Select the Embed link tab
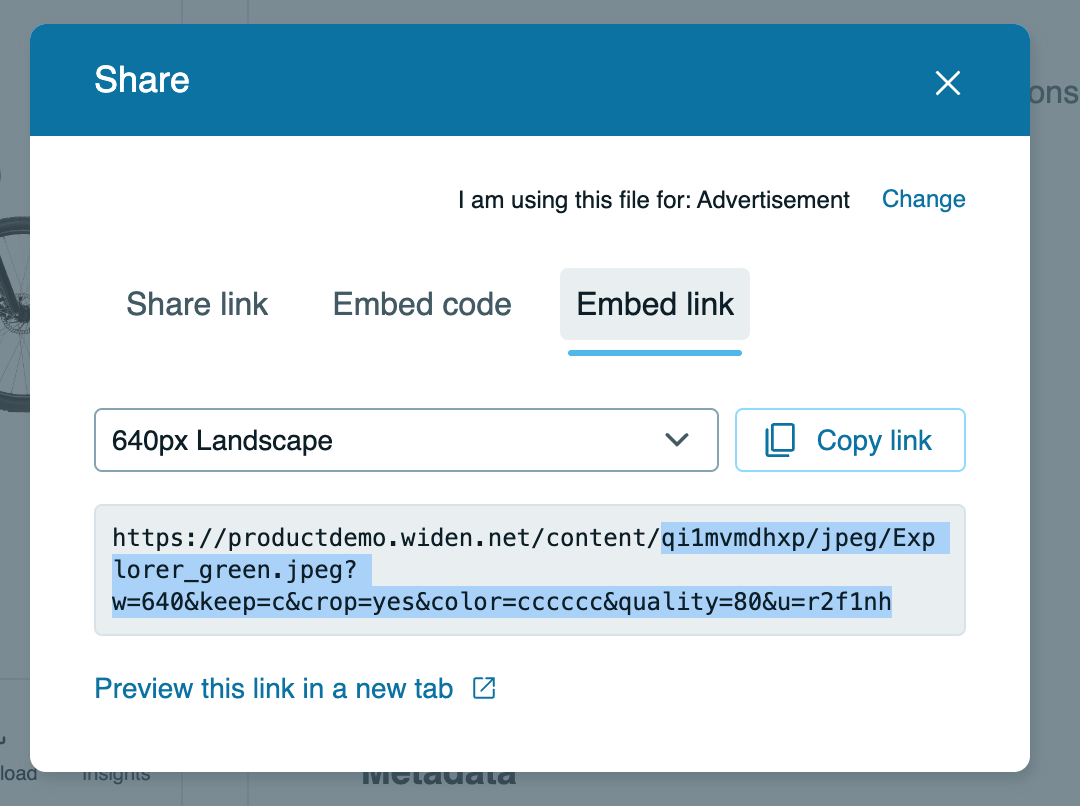The height and width of the screenshot is (806, 1080). (x=655, y=304)
